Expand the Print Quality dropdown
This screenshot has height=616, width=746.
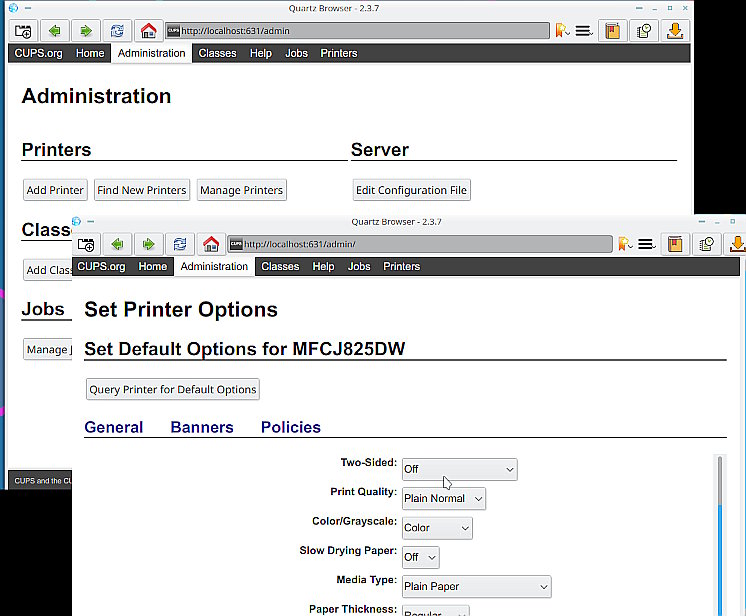click(444, 499)
